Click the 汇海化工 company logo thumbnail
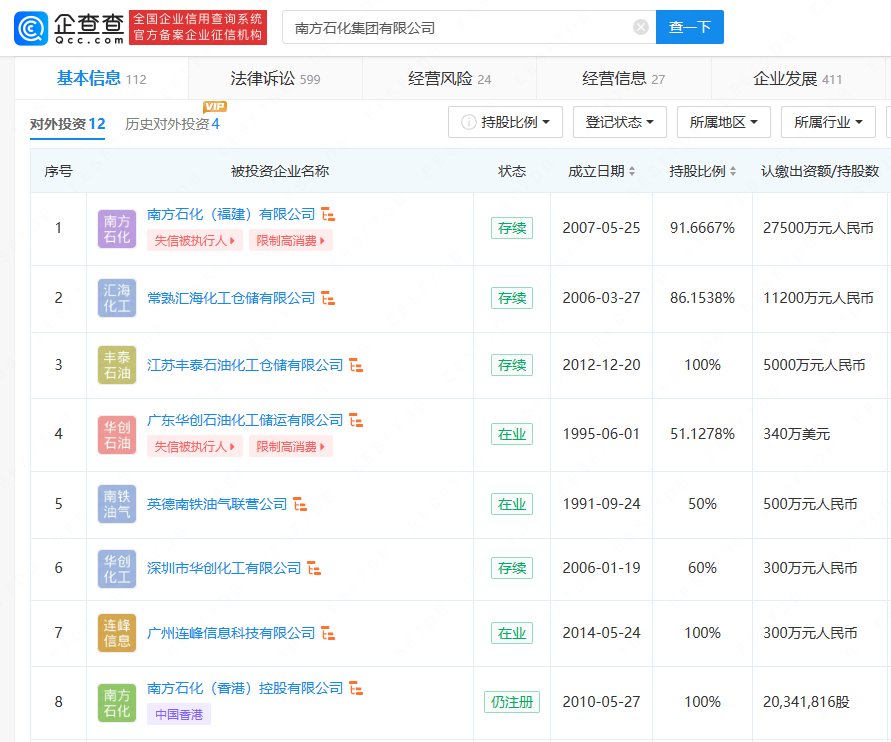Viewport: 891px width, 742px height. 117,298
